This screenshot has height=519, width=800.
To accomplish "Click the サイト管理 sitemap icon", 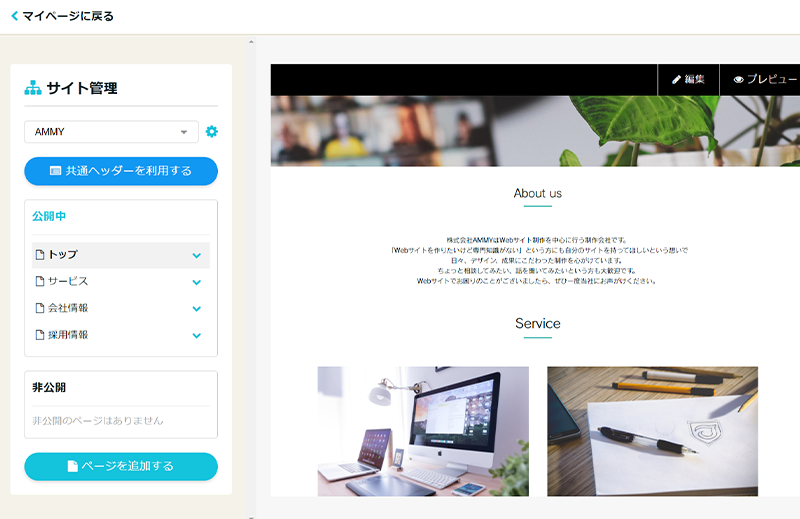I will (33, 88).
